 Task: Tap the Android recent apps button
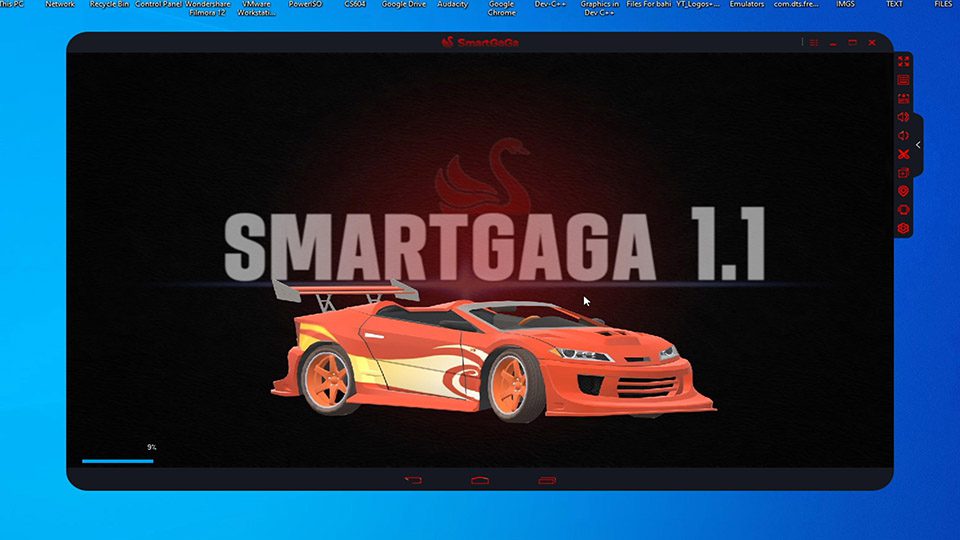pos(547,481)
